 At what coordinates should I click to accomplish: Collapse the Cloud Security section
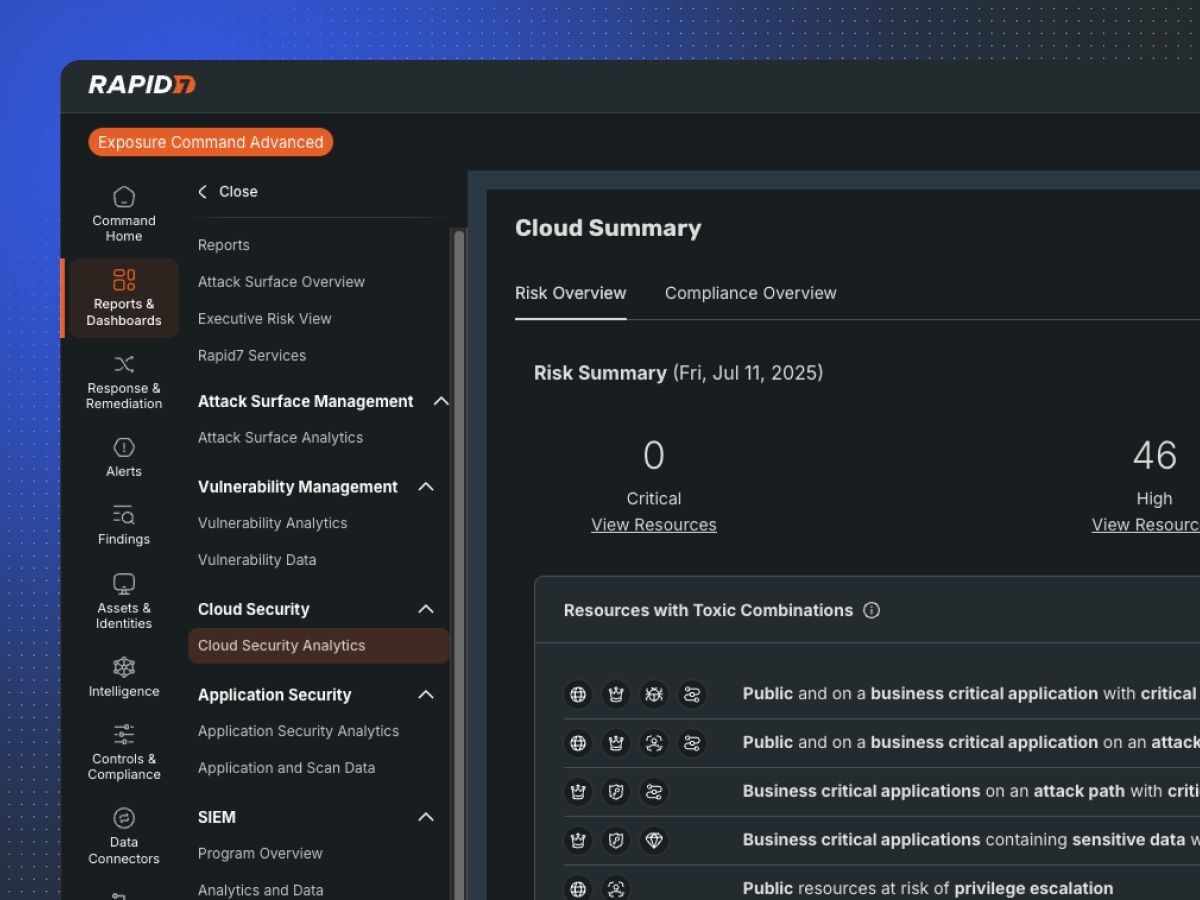coord(426,609)
